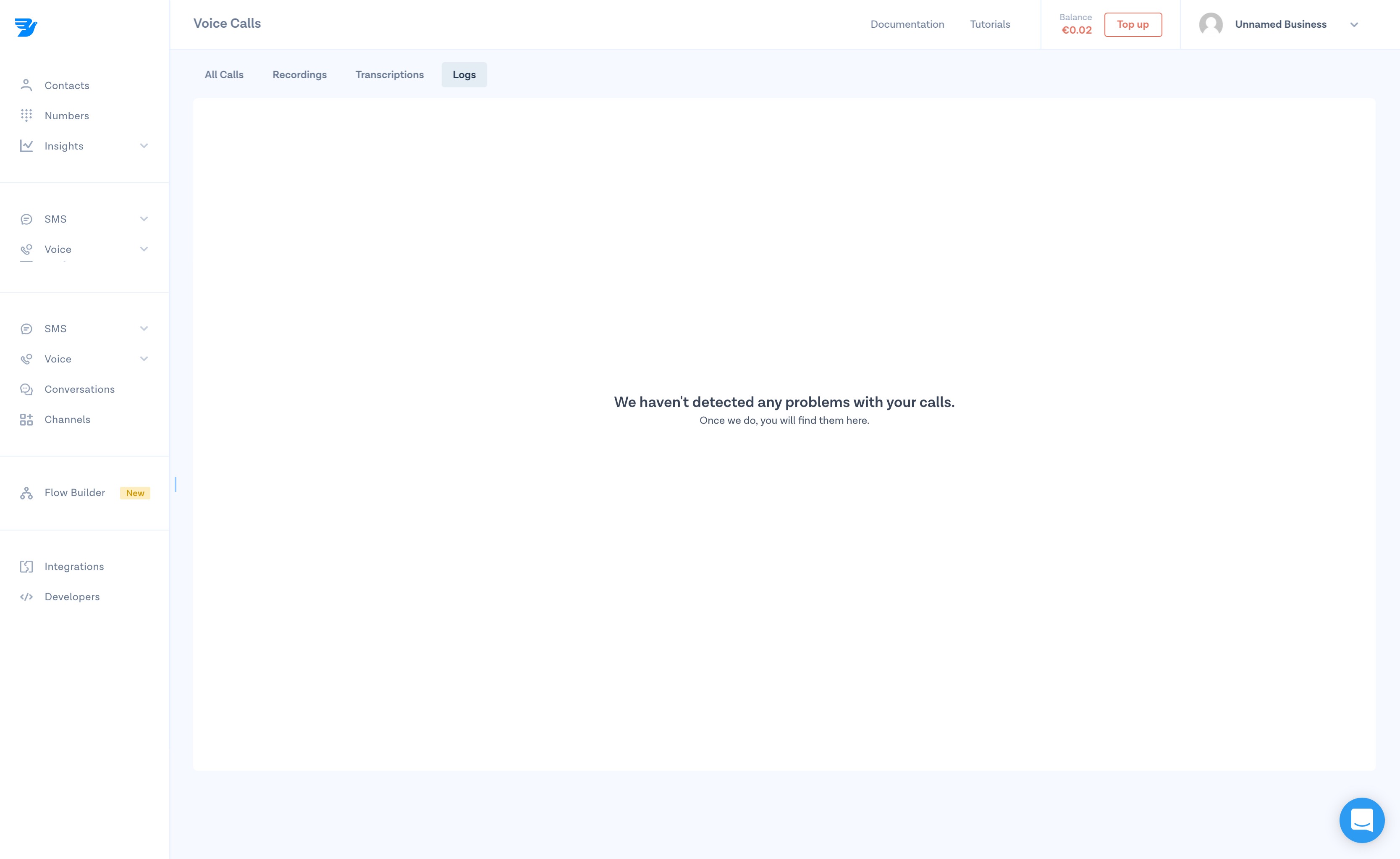Click the Voice phone icon in the group below Insights
This screenshot has width=1400, height=859.
26,249
